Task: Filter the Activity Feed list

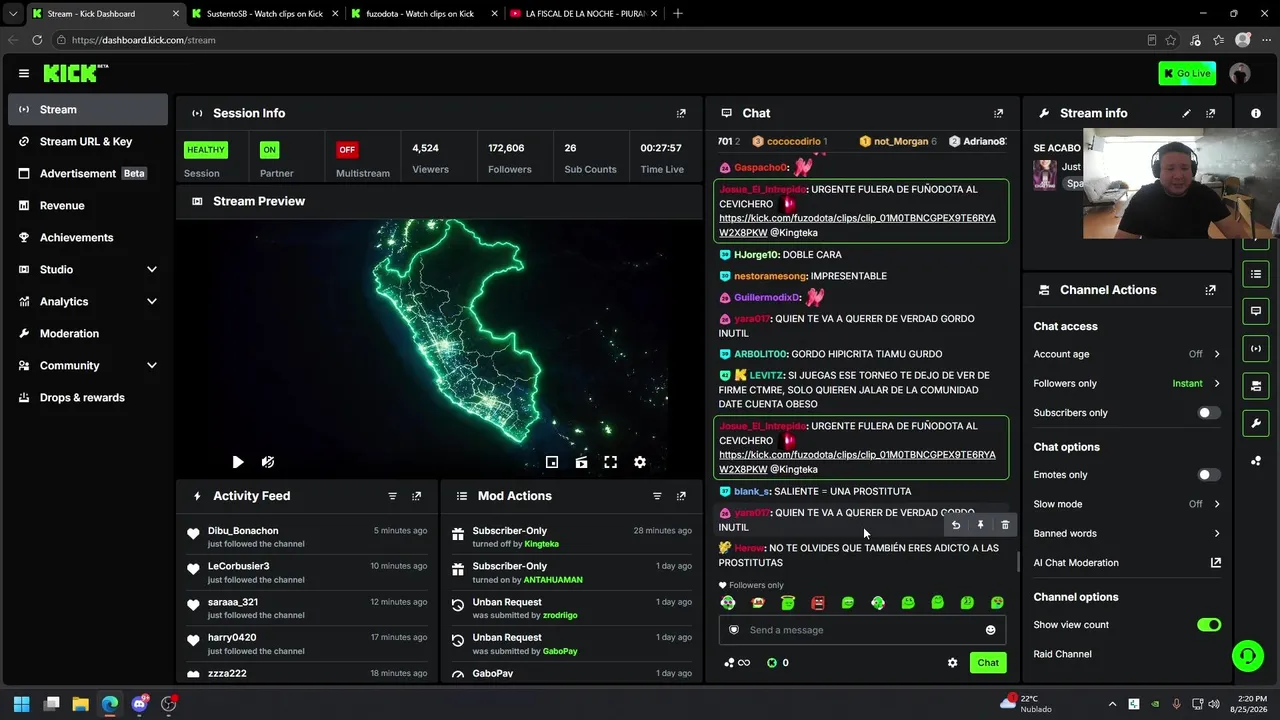Action: tap(392, 496)
